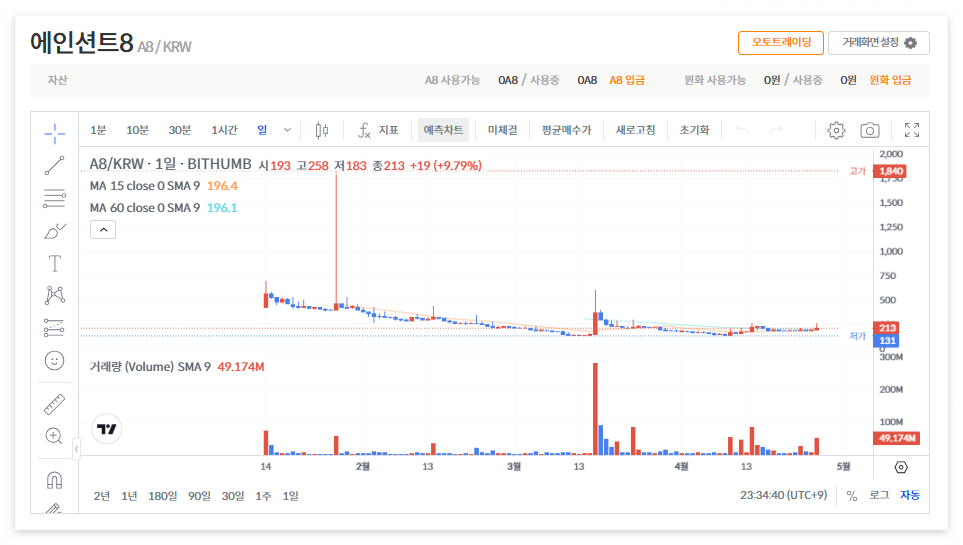Select the 일 daily interval
Viewport: 963px width, 545px height.
pos(262,130)
